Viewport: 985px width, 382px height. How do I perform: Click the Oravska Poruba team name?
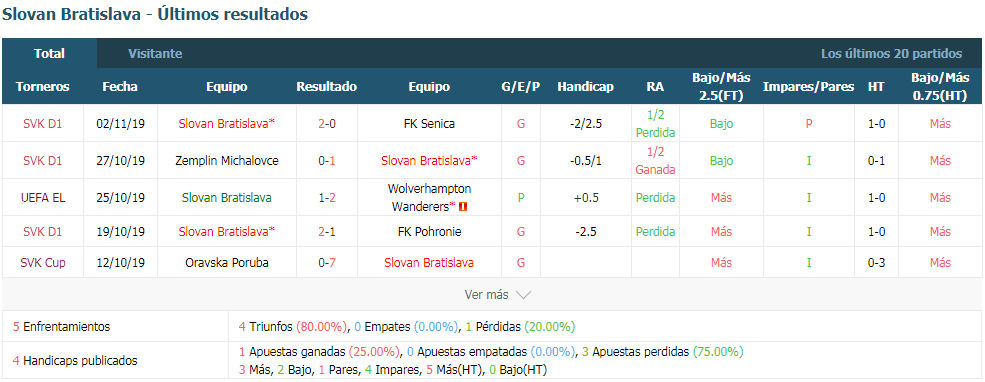[227, 263]
